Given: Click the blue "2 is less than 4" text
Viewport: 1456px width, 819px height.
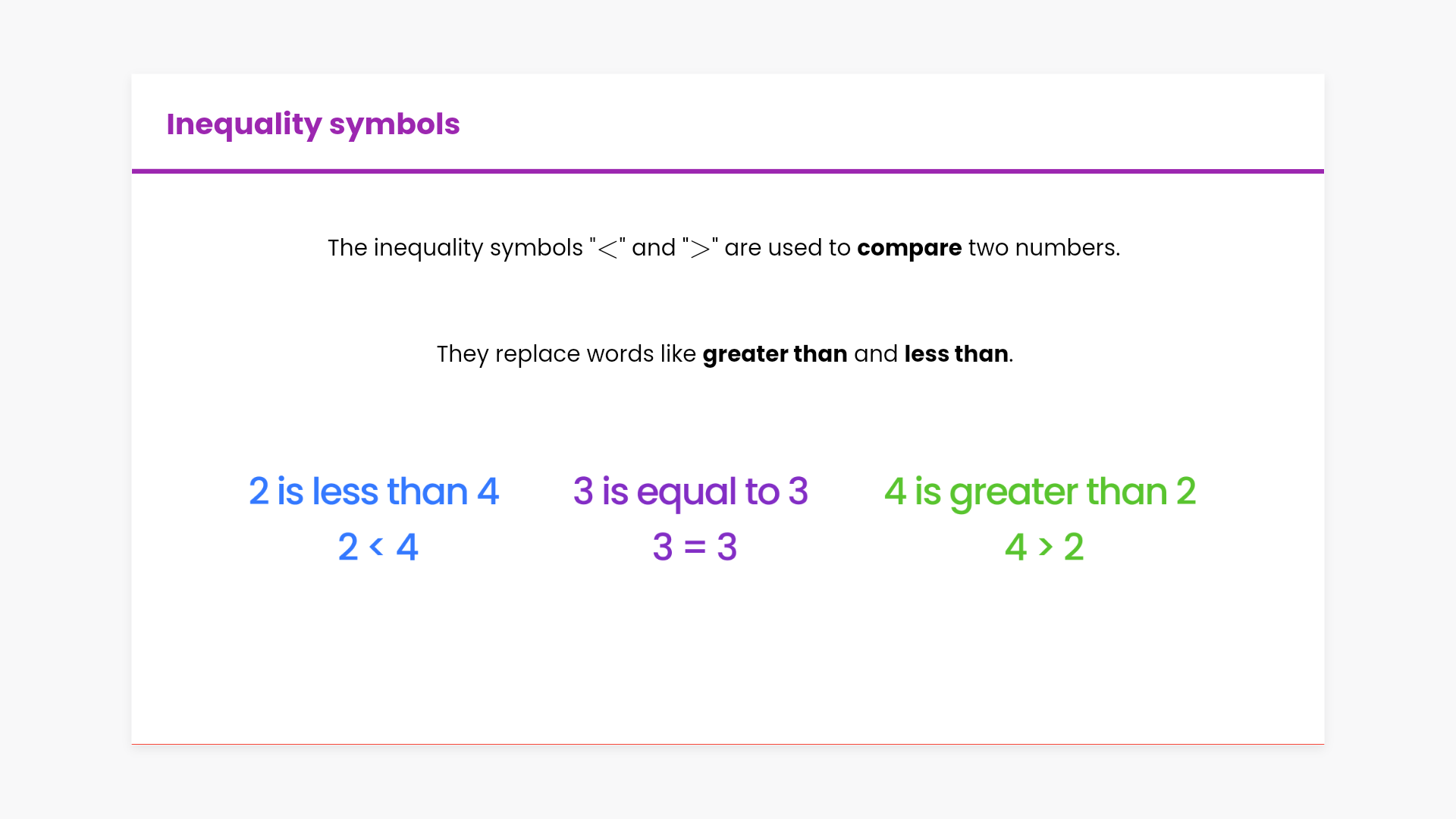Looking at the screenshot, I should point(374,491).
